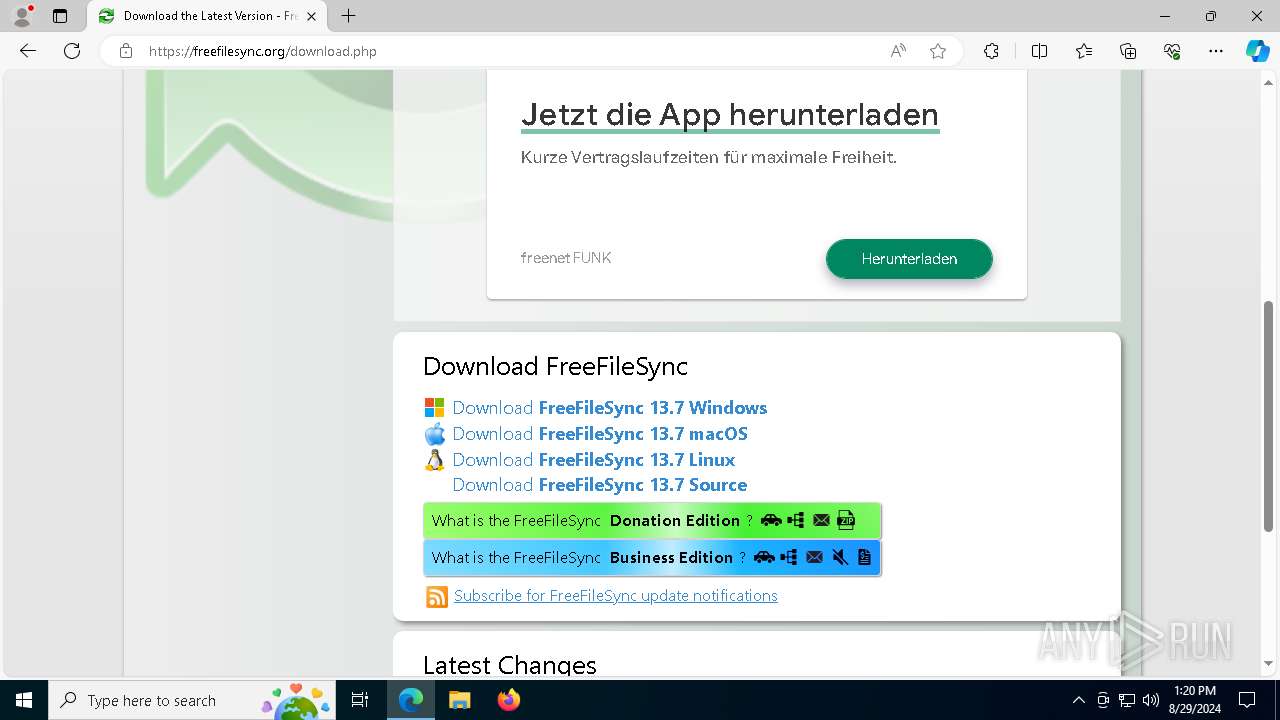
Task: Open Browser essentials heart icon
Action: point(1172,51)
